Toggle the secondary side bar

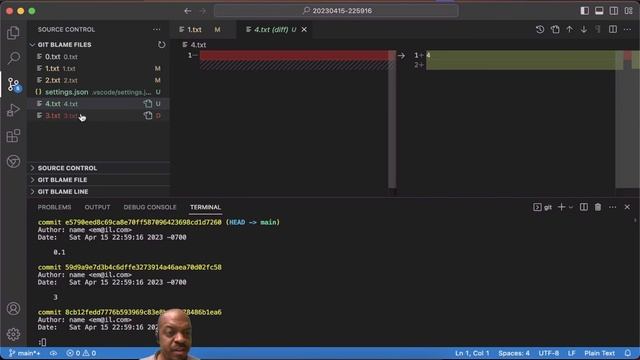[613, 11]
